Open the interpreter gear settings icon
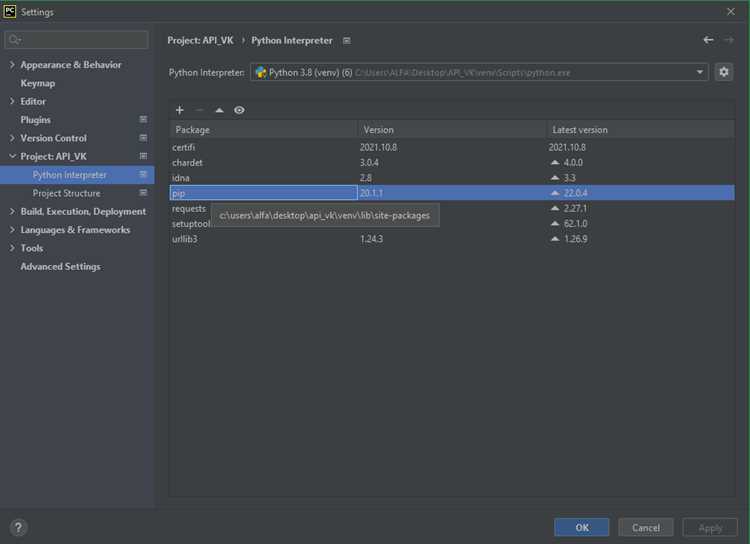750x544 pixels. pos(724,72)
